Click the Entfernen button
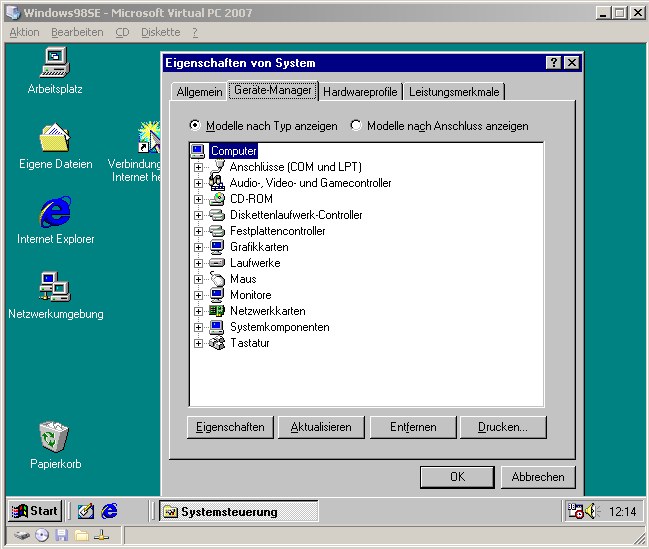This screenshot has width=649, height=549. (x=413, y=427)
